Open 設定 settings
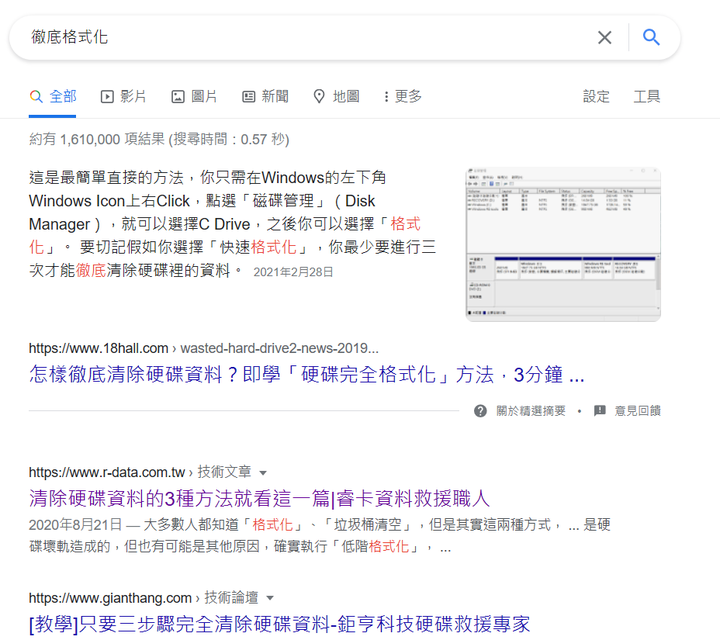The image size is (720, 640). pos(596,96)
